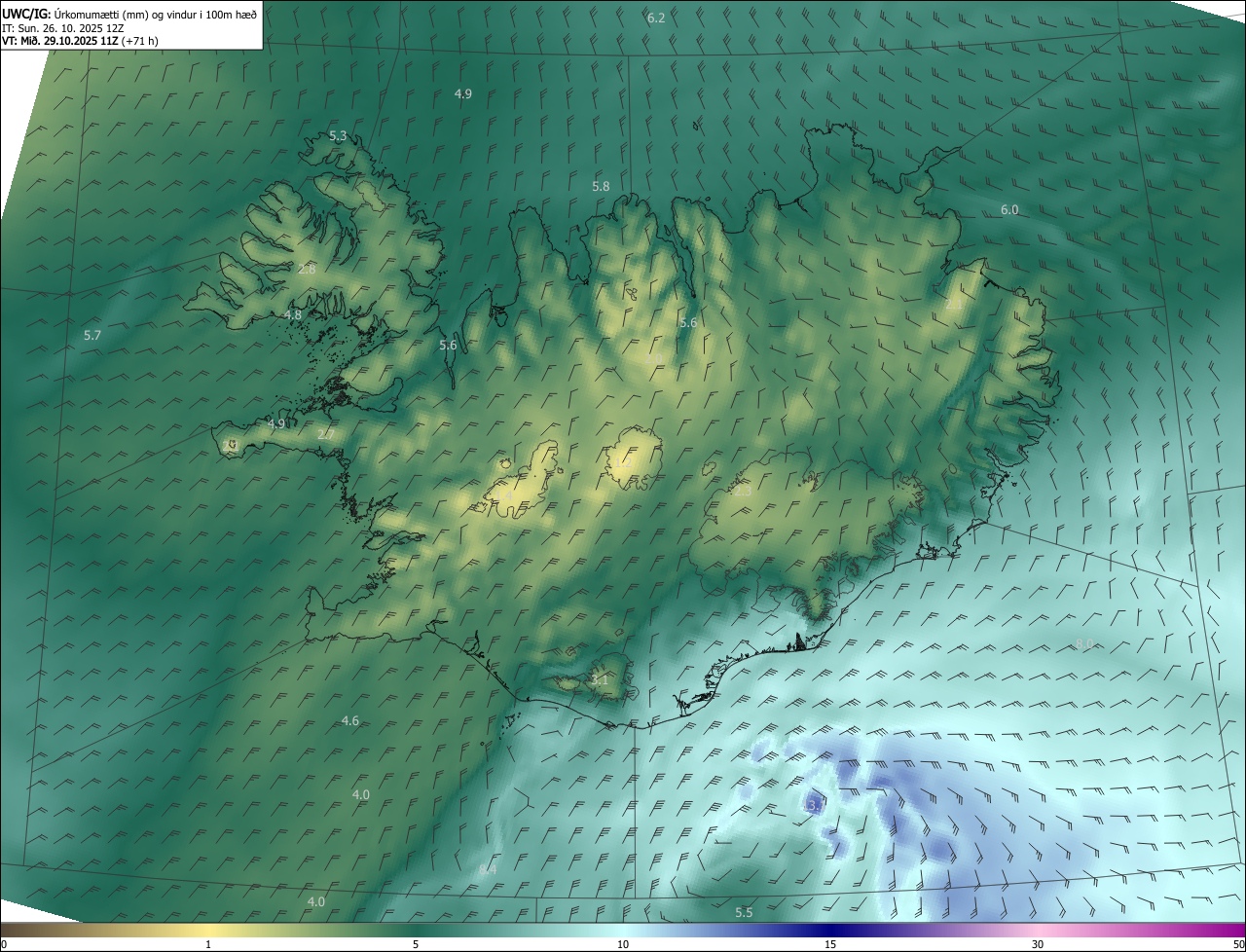The width and height of the screenshot is (1246, 952).
Task: Pick the color scale tick label 10
Action: click(x=623, y=945)
